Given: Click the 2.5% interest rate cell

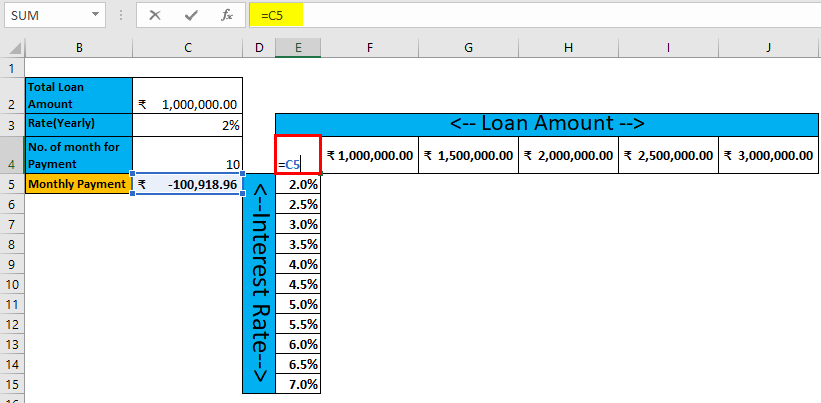Looking at the screenshot, I should click(x=298, y=204).
